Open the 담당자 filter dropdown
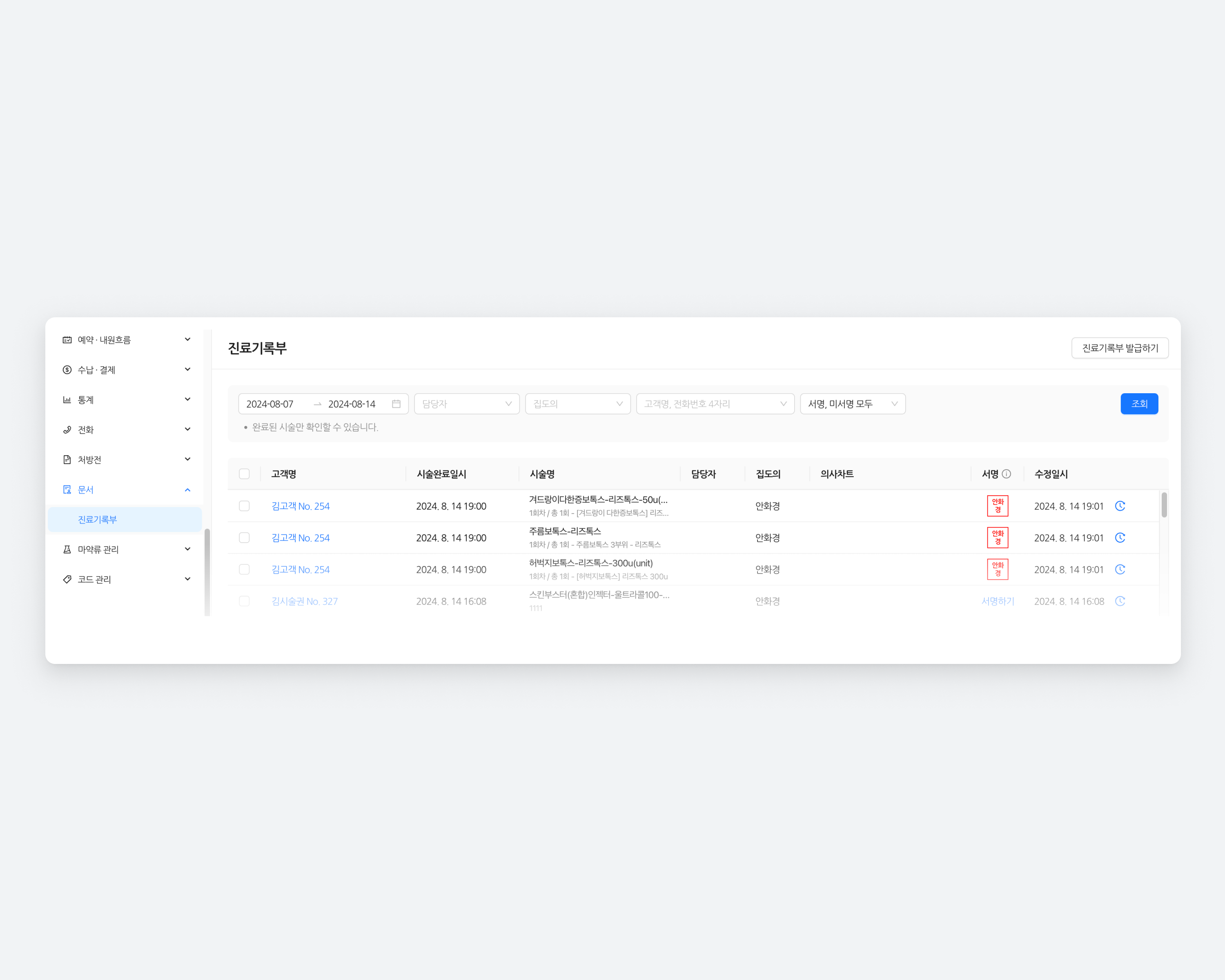Screen dimensions: 1225x980 466,404
